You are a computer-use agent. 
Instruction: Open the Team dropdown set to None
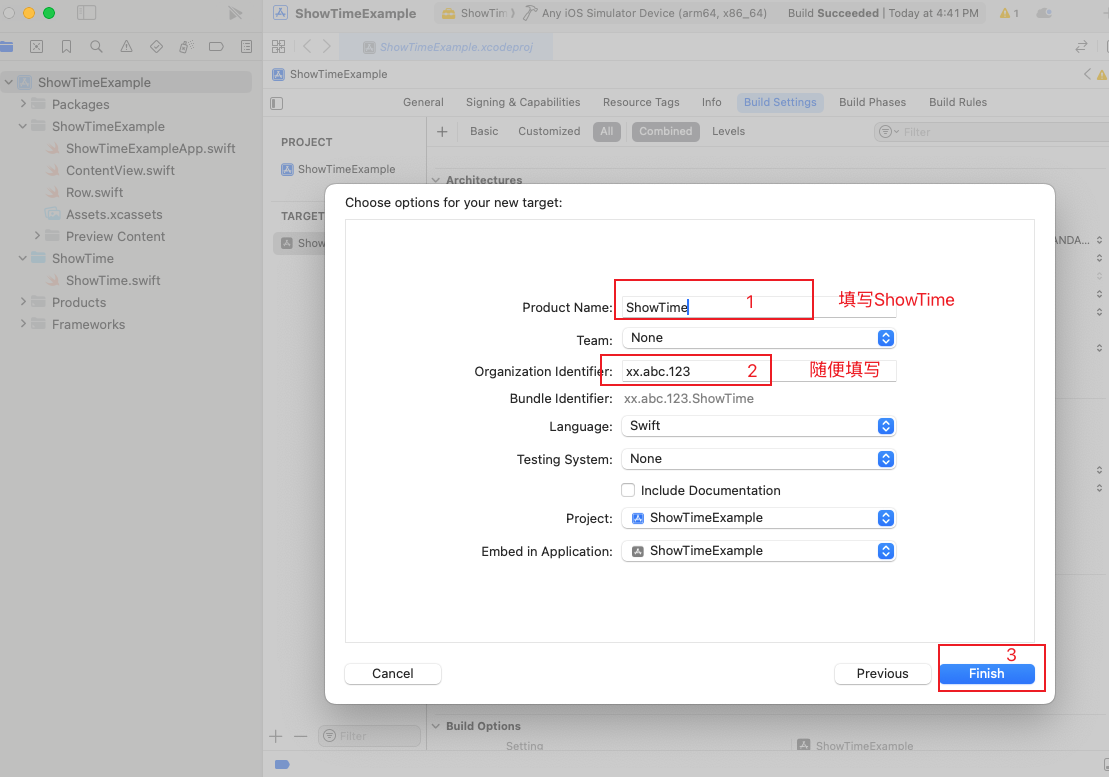(758, 338)
